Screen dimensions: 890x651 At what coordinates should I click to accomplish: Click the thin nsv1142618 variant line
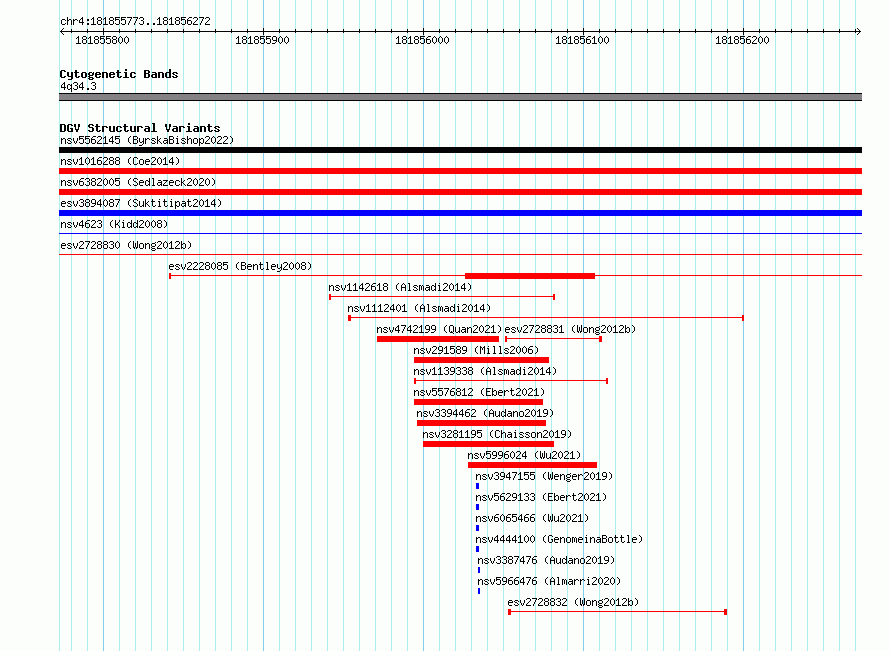point(442,297)
